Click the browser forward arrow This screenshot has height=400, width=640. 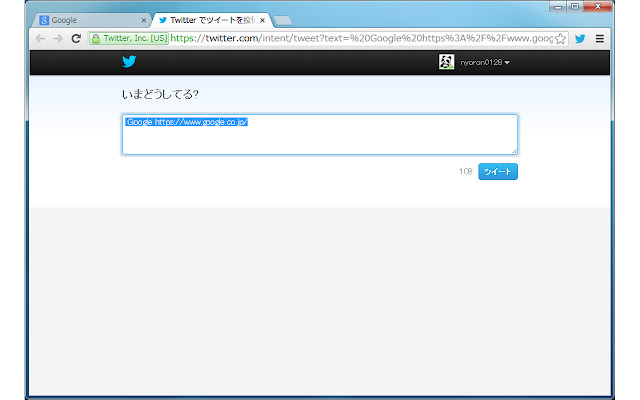(x=58, y=39)
